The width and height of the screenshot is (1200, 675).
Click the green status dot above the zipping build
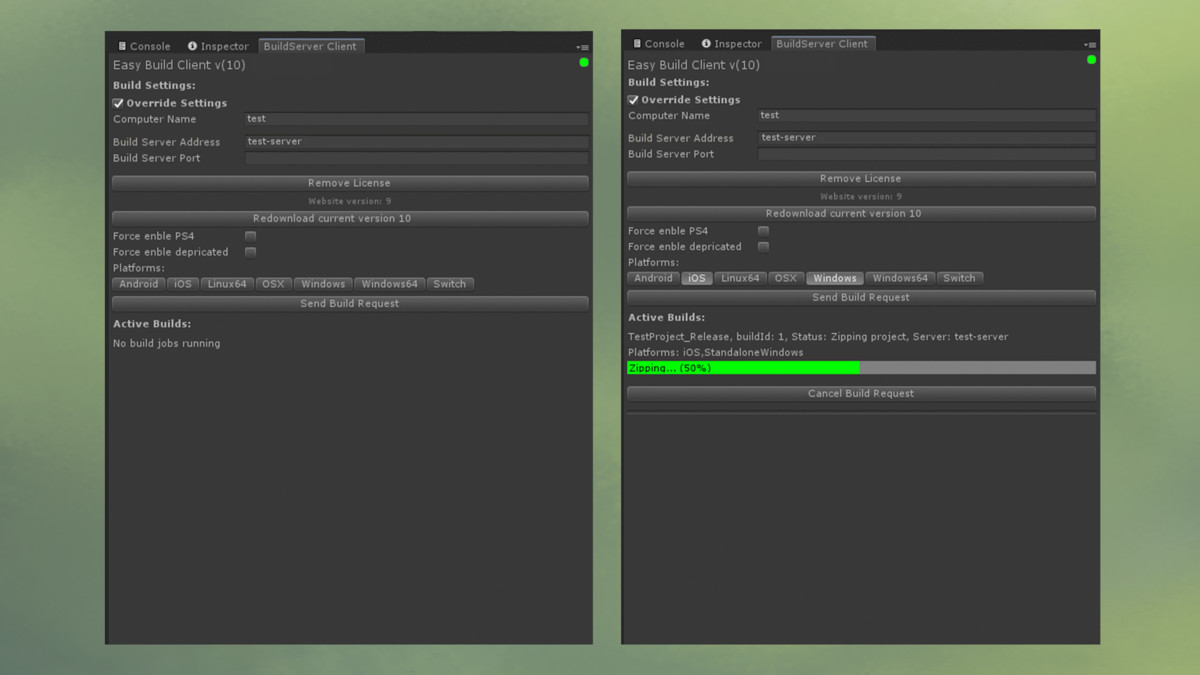click(1091, 60)
